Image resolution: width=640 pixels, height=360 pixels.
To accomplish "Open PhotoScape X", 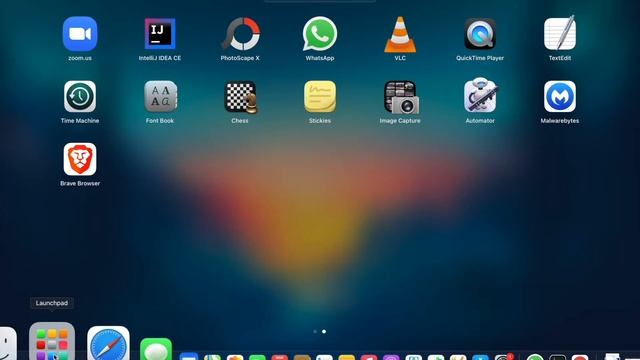I will (240, 34).
